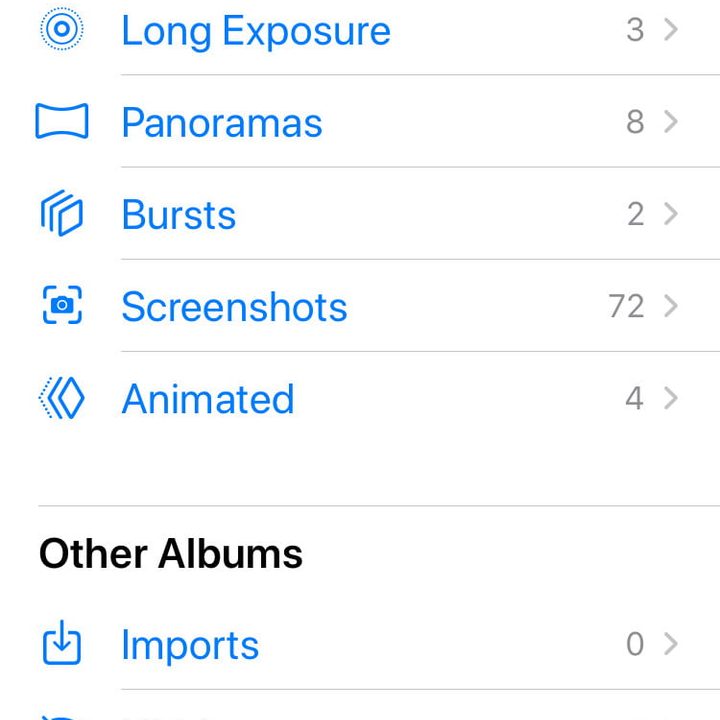Tap the Imports download tray icon
This screenshot has height=720, width=720.
pos(62,644)
